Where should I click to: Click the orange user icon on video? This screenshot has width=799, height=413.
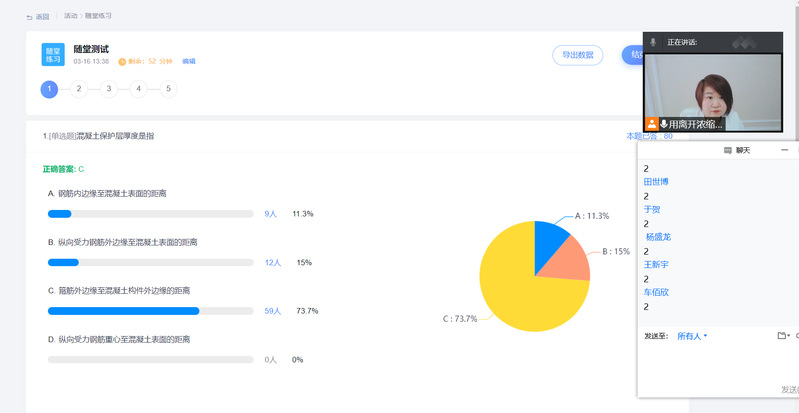(652, 124)
